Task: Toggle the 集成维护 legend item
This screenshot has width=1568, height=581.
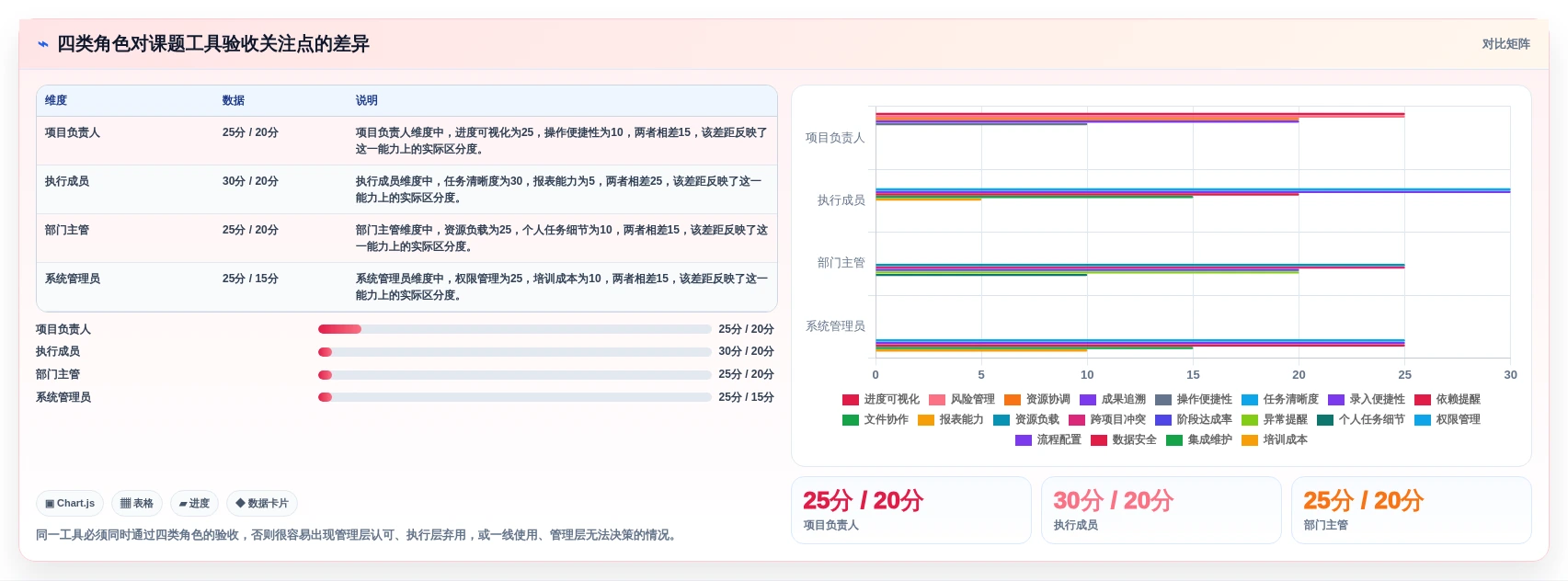Action: pyautogui.click(x=1199, y=439)
